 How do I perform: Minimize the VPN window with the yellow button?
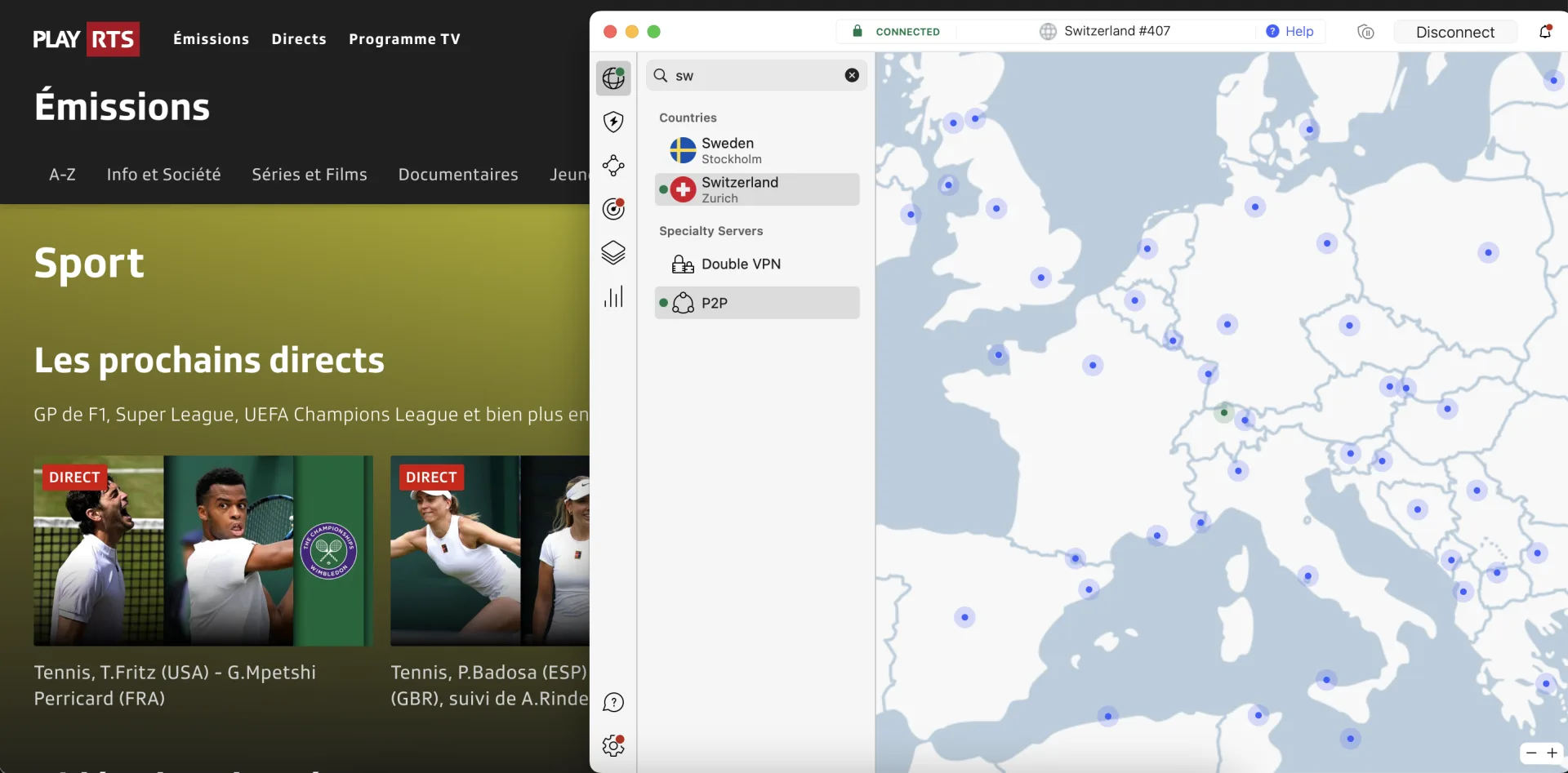click(631, 31)
